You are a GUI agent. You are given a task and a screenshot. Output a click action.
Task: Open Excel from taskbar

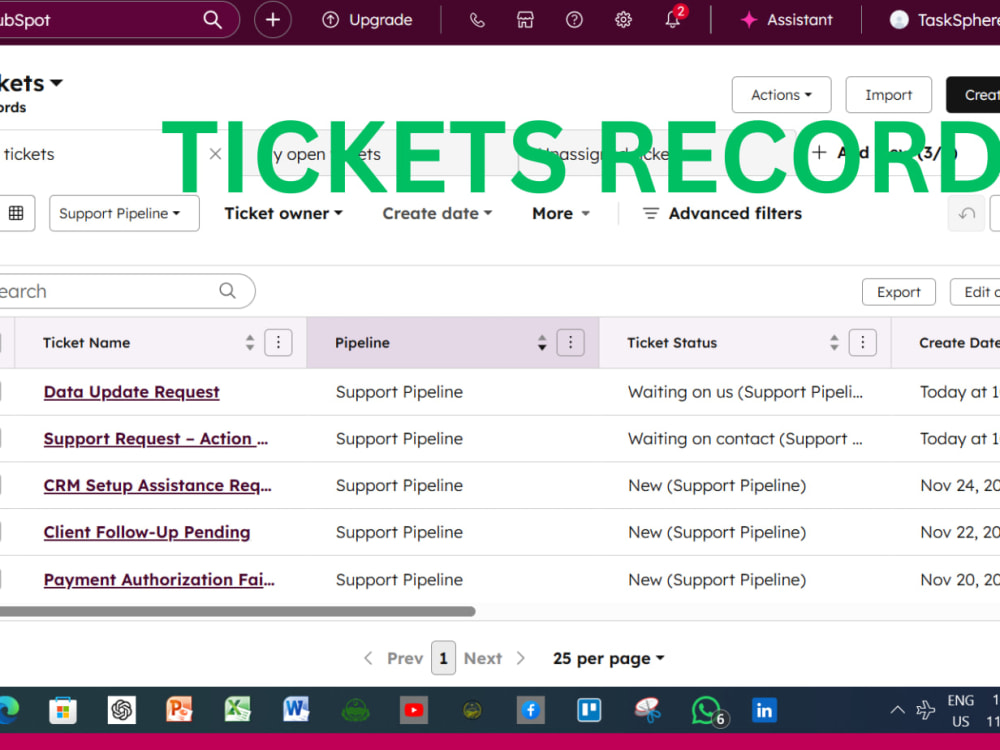[x=238, y=710]
